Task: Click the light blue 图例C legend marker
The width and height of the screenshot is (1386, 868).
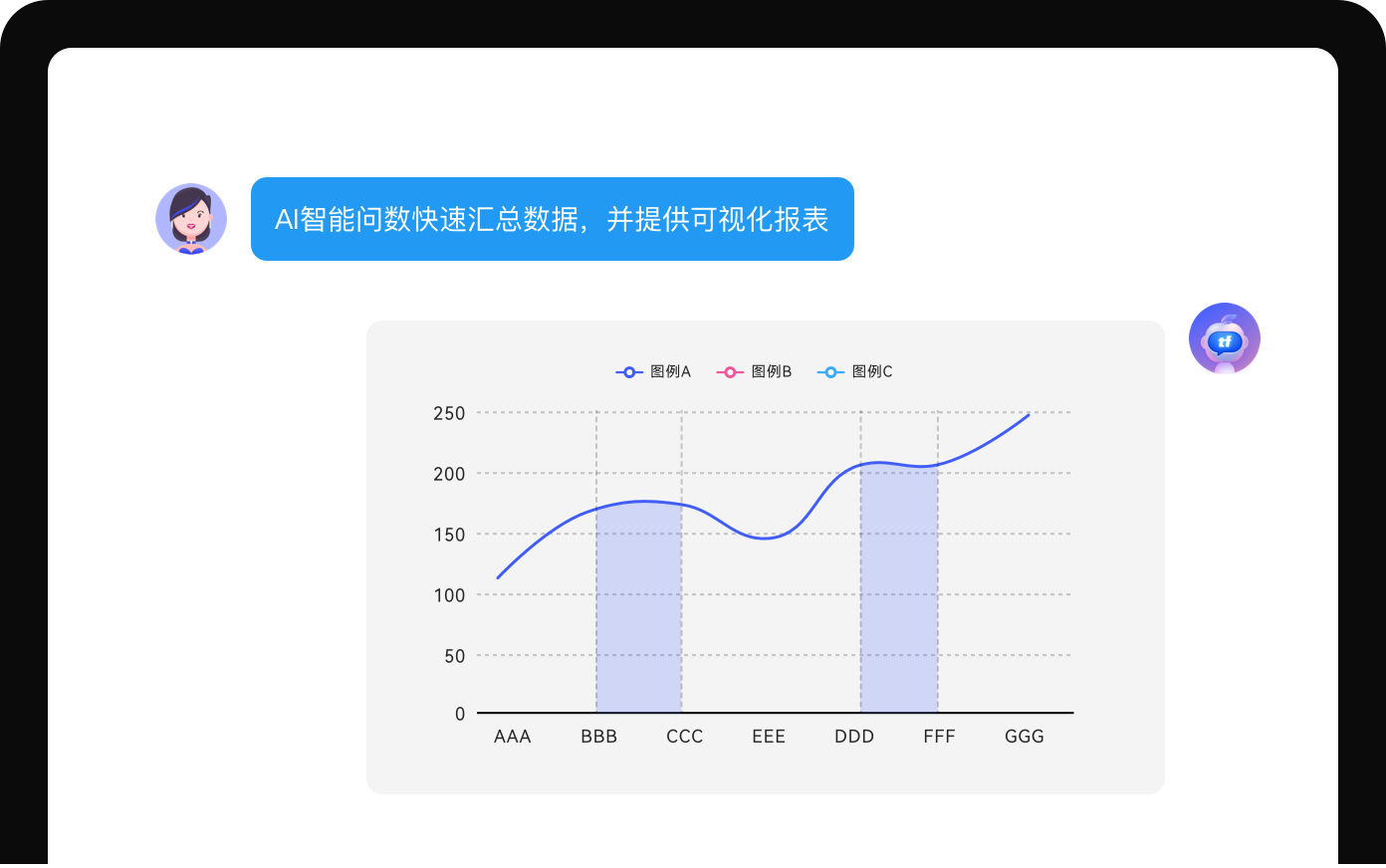Action: click(x=830, y=372)
